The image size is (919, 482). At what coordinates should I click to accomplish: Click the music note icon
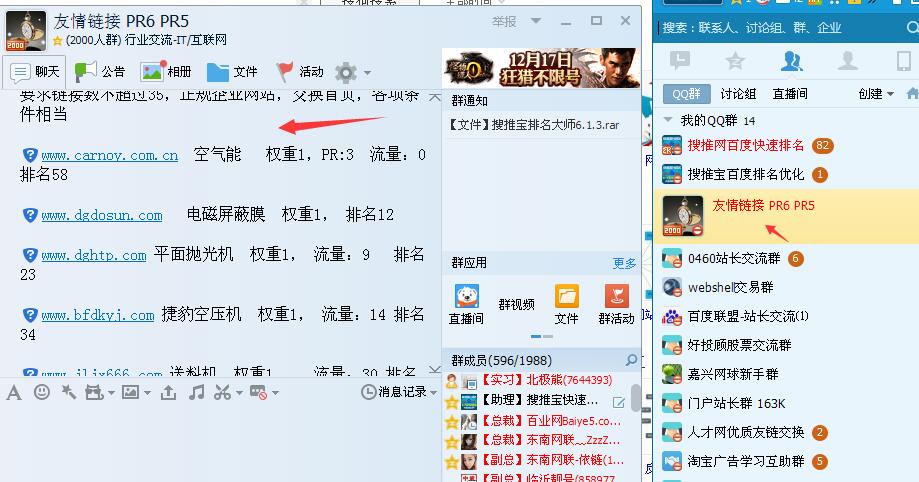196,392
